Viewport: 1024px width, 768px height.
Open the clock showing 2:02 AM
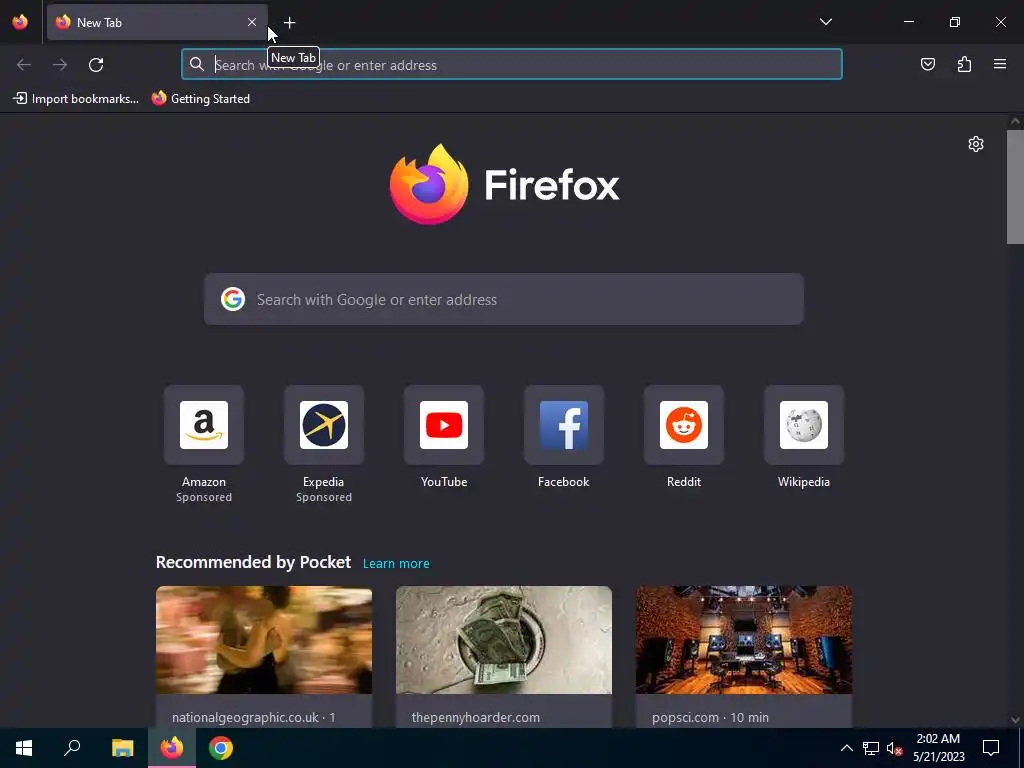tap(938, 748)
